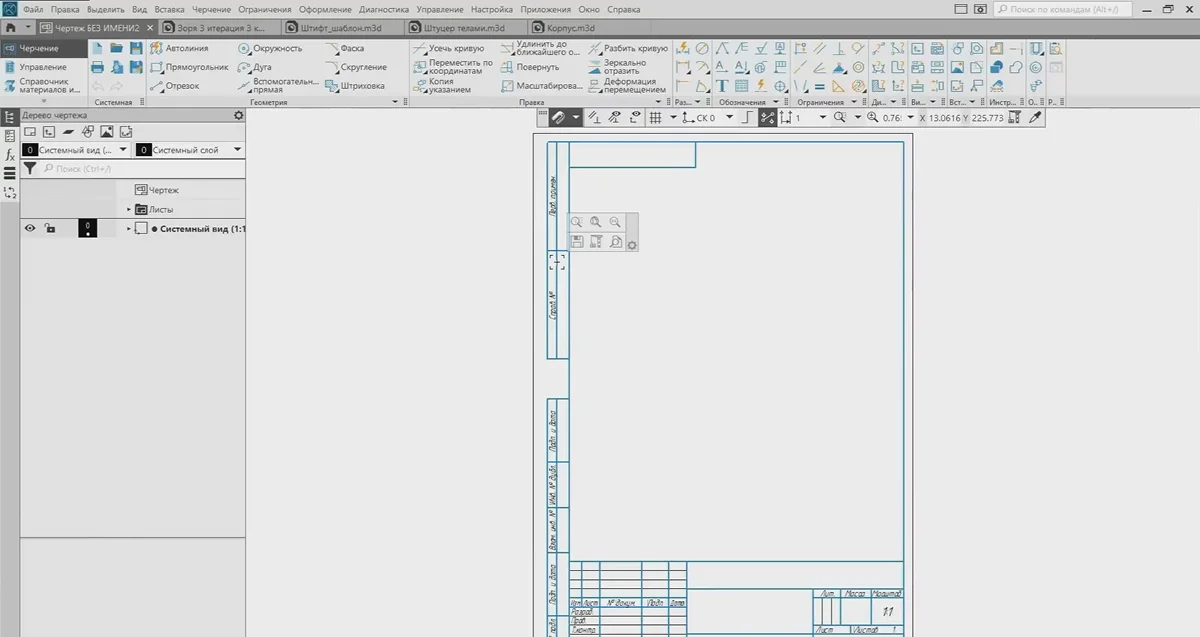Open the Диагностика menu
The image size is (1200, 637).
pyautogui.click(x=383, y=9)
